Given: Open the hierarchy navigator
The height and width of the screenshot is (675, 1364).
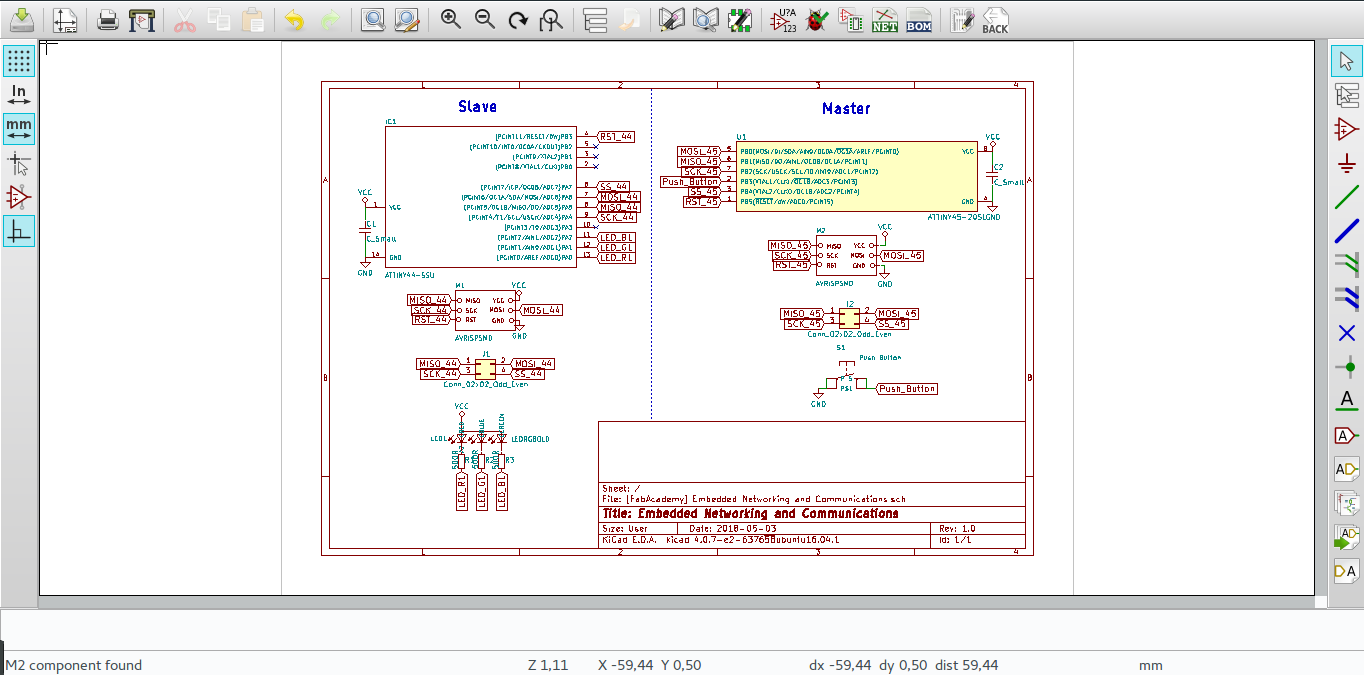Looking at the screenshot, I should pos(595,19).
